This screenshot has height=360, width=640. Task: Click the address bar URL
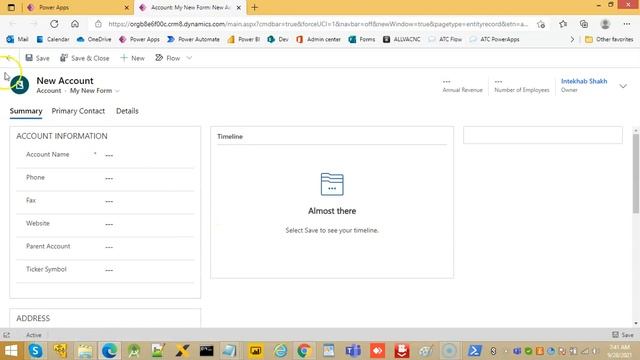pos(318,24)
